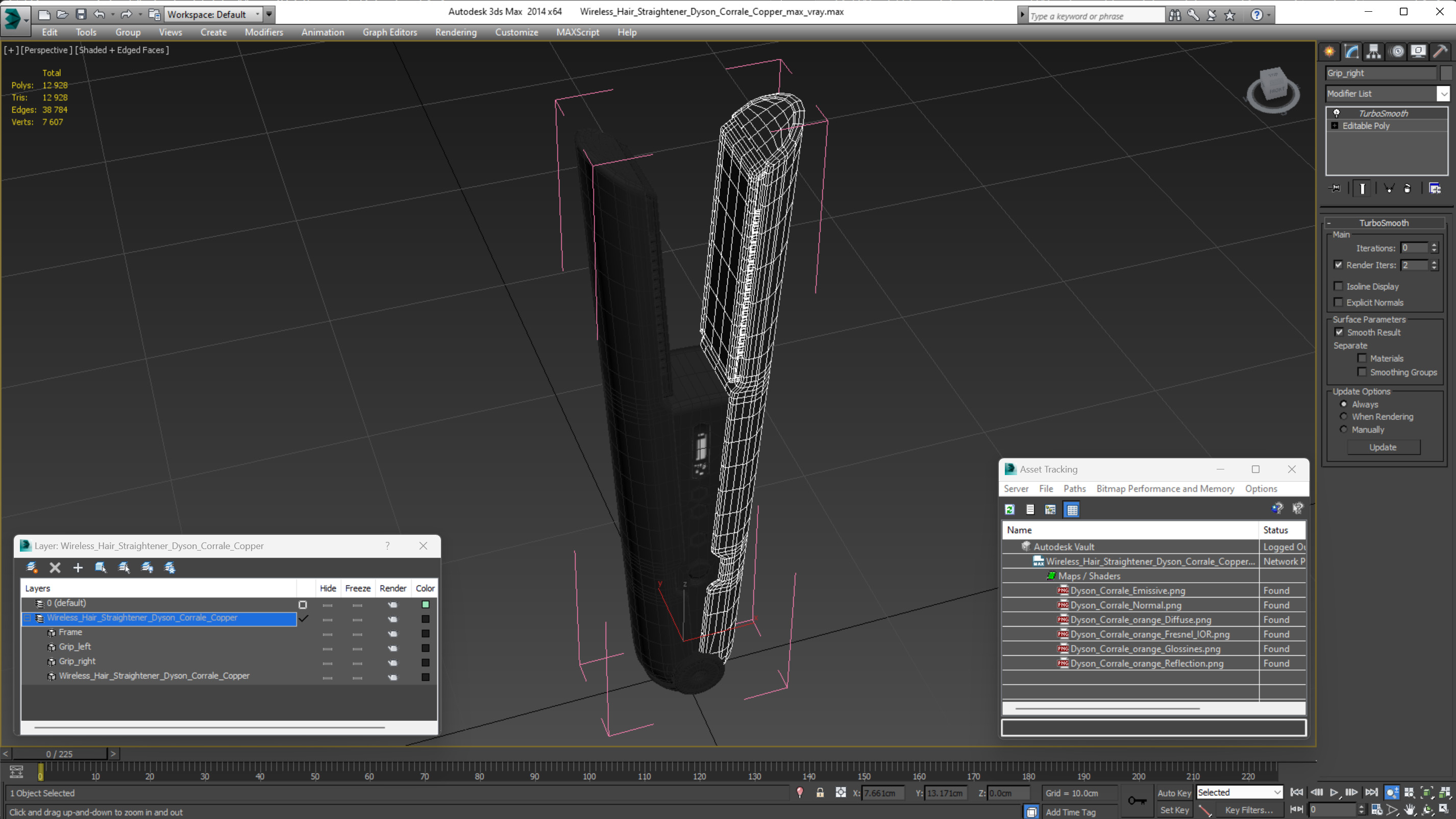Click Refresh icon in Asset Tracking
The image size is (1456, 819).
1009,509
